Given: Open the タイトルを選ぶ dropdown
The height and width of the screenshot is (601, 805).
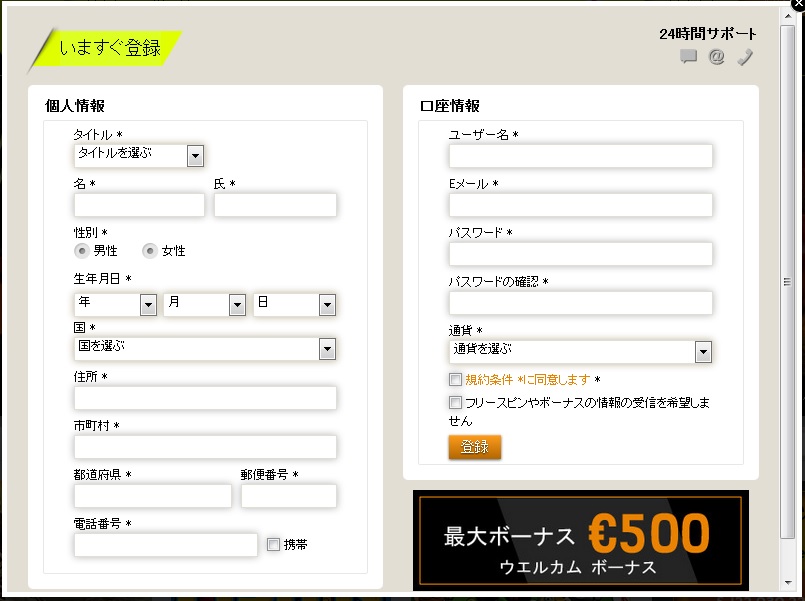Looking at the screenshot, I should [x=139, y=156].
